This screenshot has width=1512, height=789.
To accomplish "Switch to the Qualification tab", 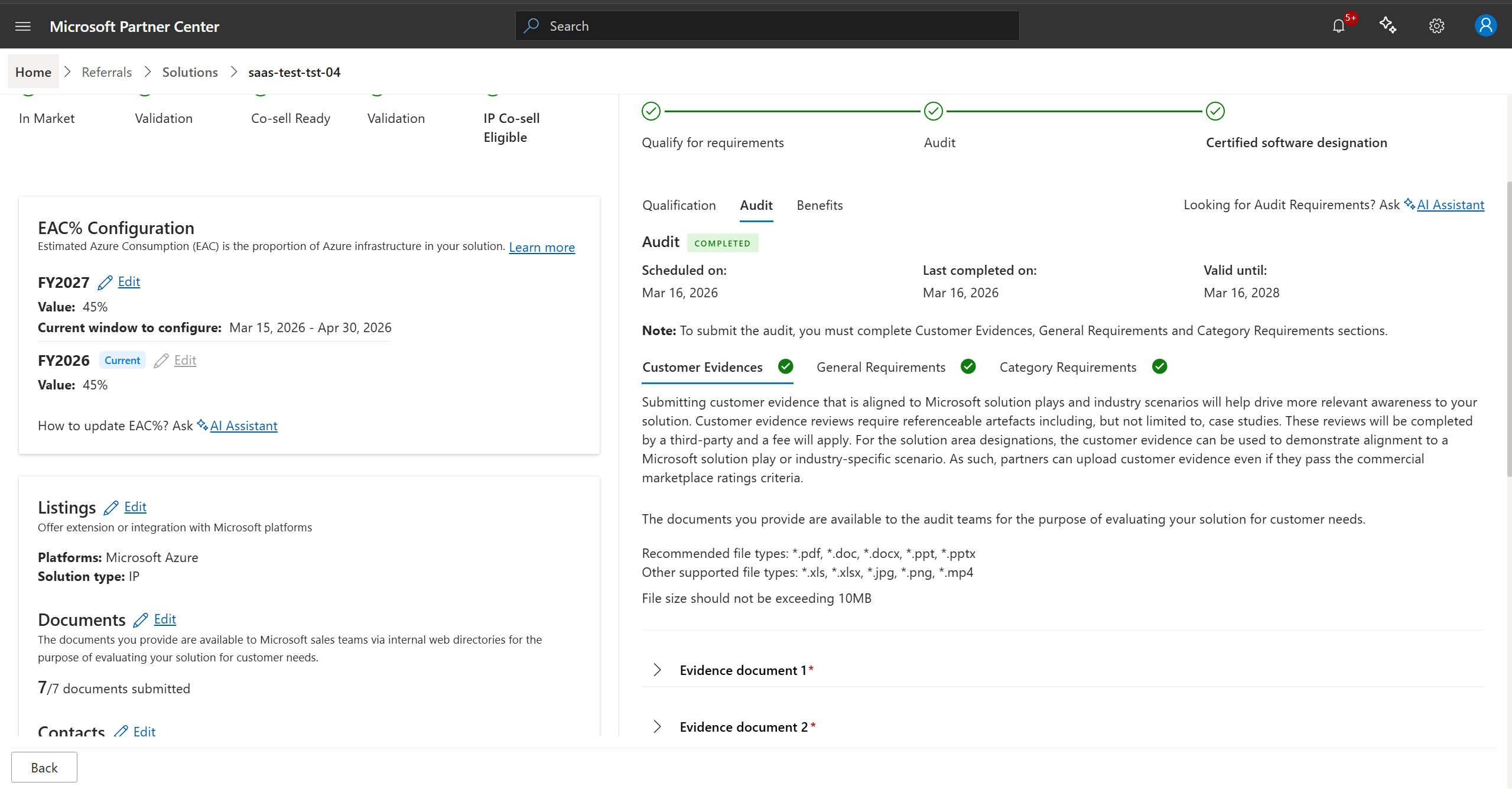I will pyautogui.click(x=679, y=205).
